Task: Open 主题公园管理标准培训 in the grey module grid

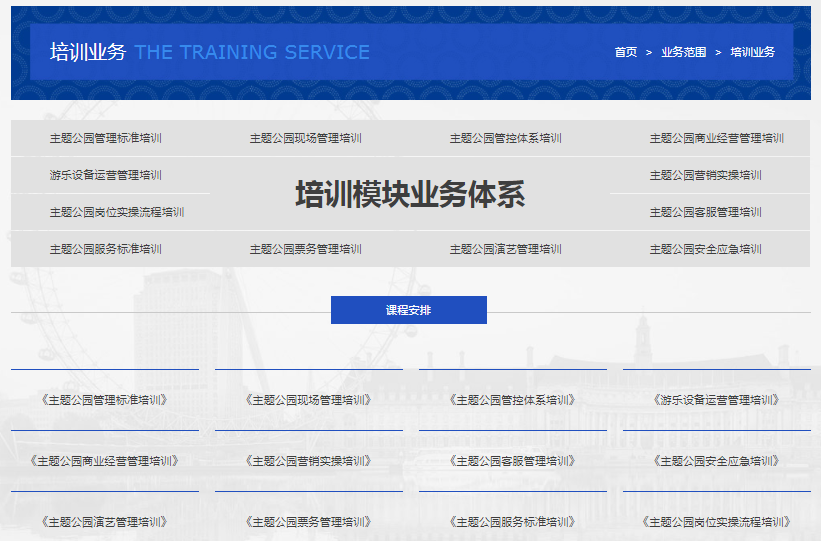Action: click(106, 138)
